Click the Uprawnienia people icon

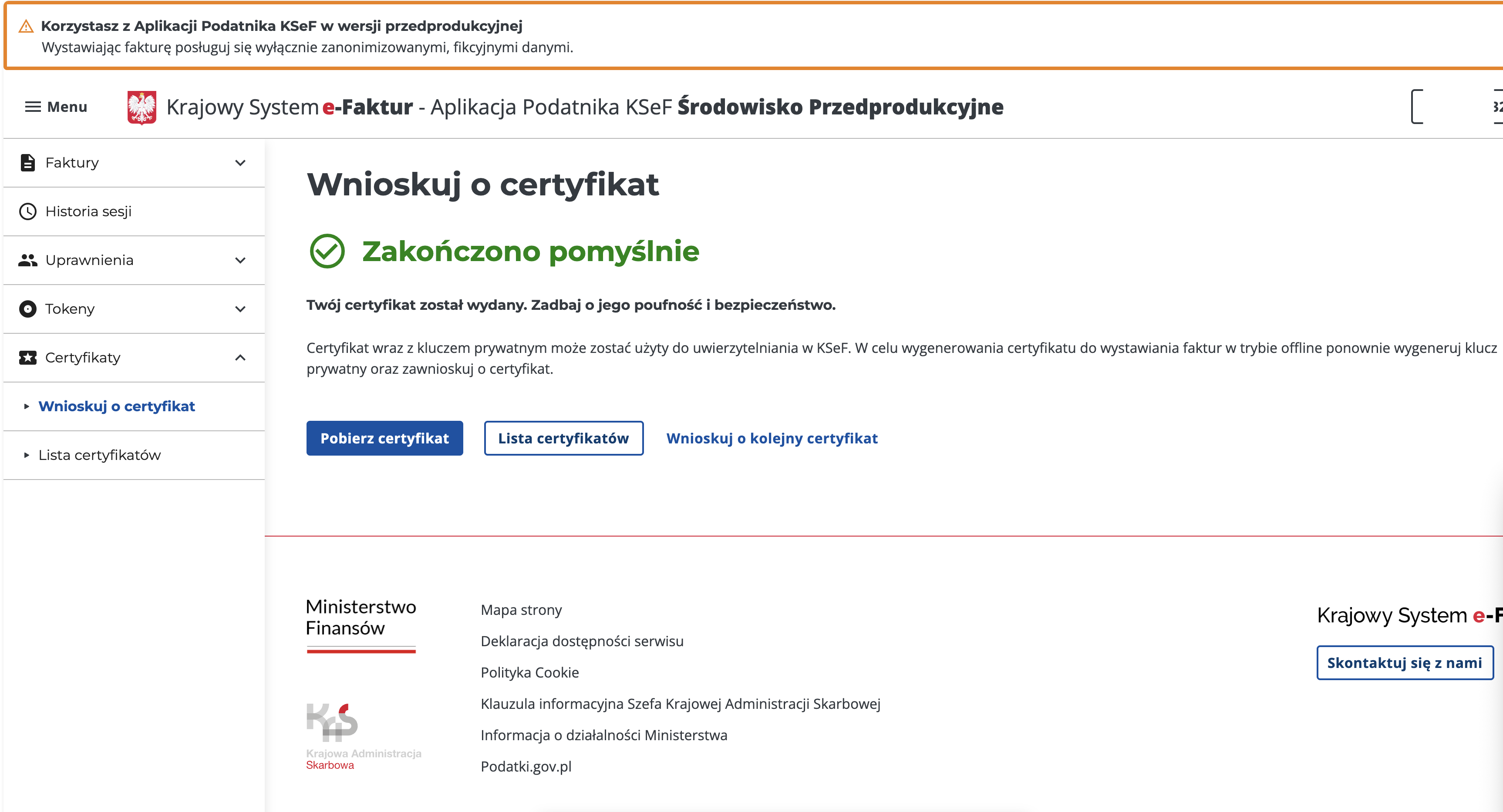27,260
